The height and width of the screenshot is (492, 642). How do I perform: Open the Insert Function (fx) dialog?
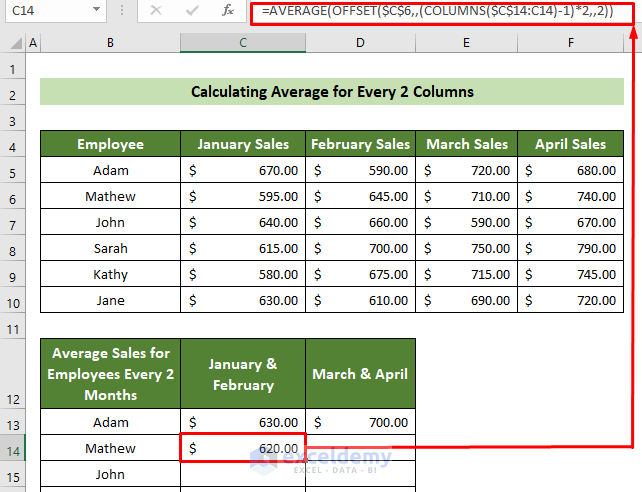click(228, 11)
